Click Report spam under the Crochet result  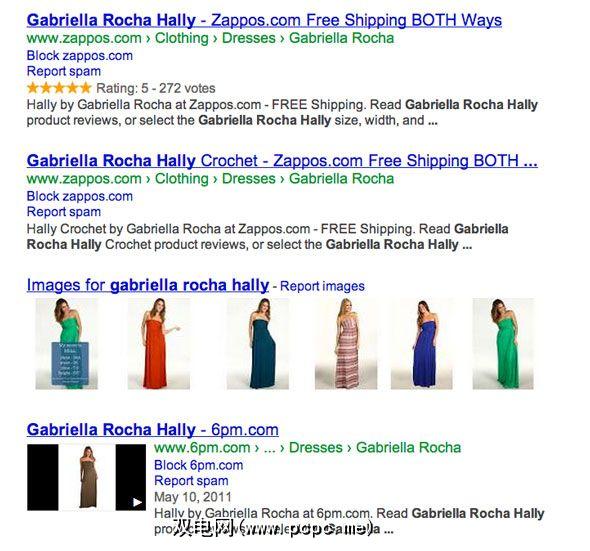pos(64,212)
